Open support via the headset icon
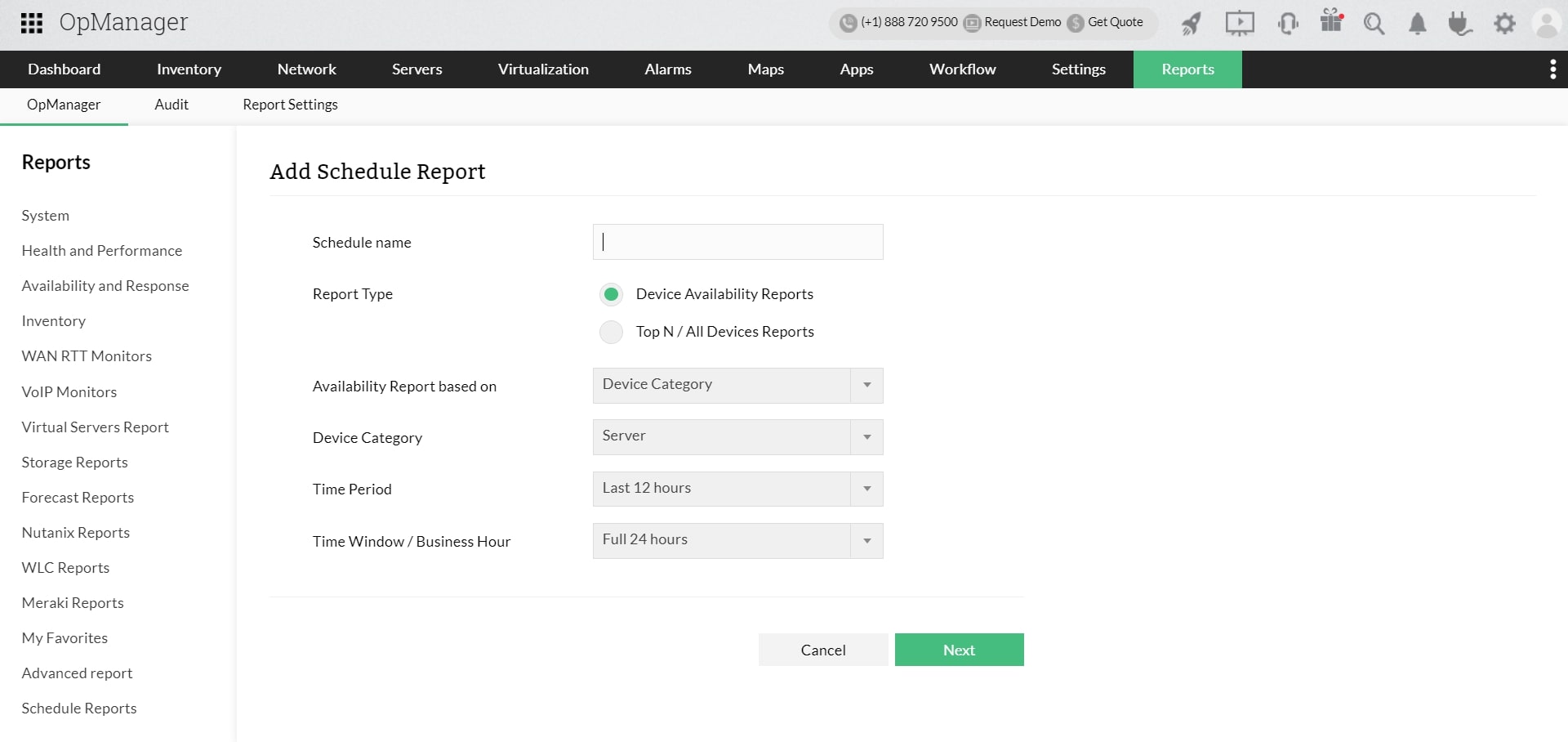1568x742 pixels. point(1288,23)
